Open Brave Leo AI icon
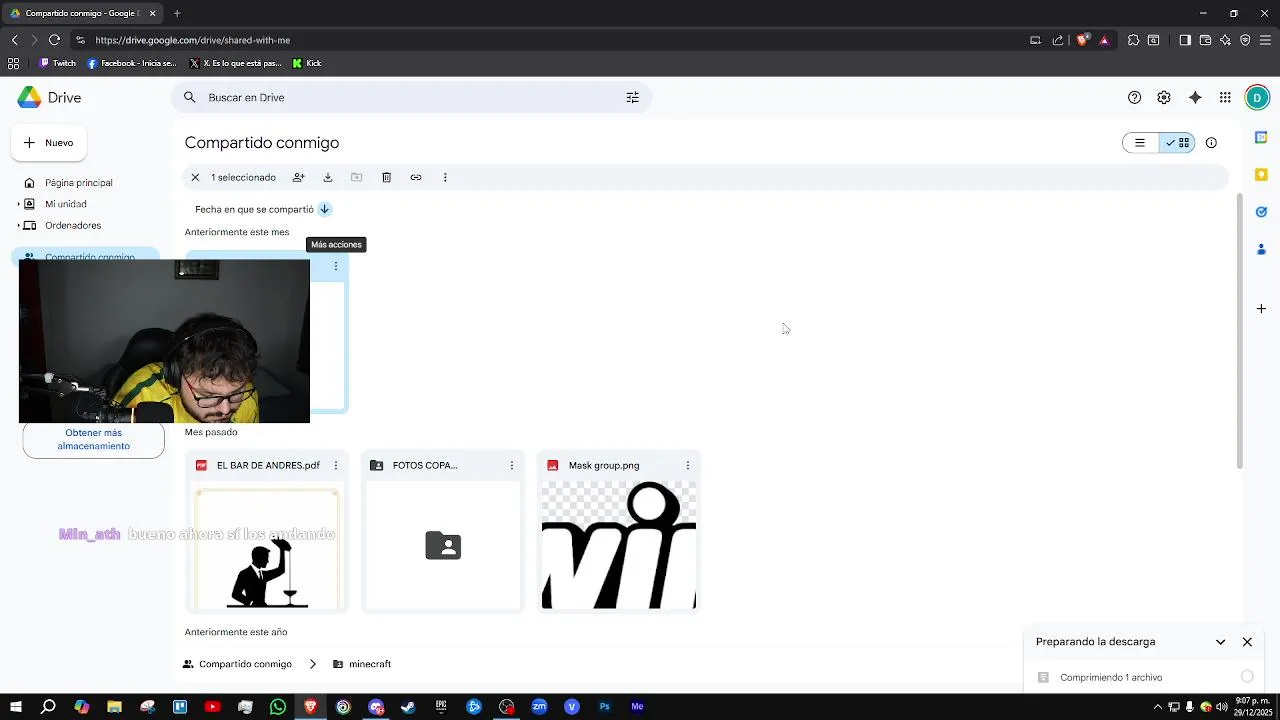The width and height of the screenshot is (1280, 720). click(1225, 40)
